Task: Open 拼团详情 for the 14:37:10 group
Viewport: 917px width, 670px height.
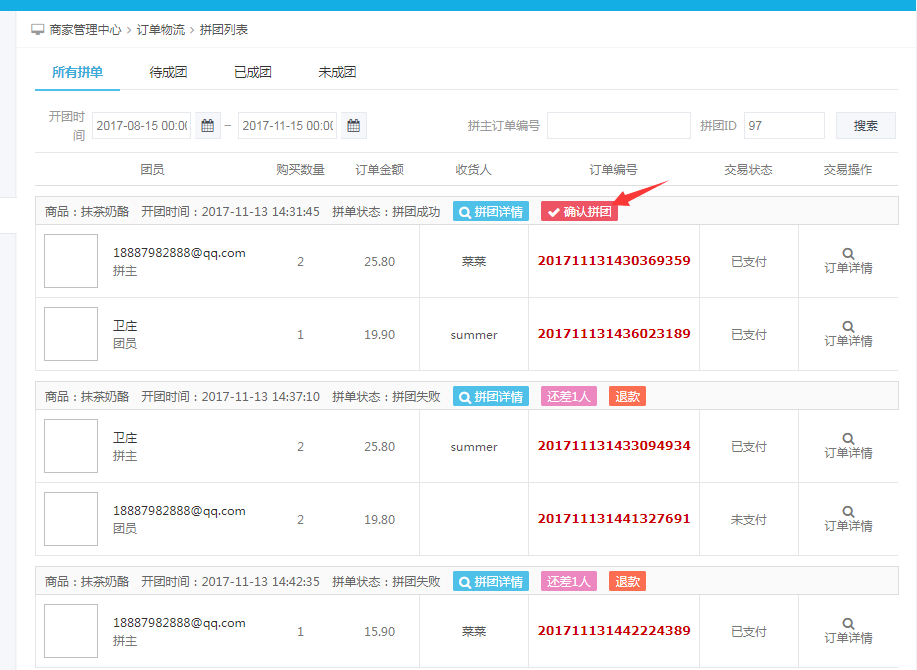Action: [490, 397]
